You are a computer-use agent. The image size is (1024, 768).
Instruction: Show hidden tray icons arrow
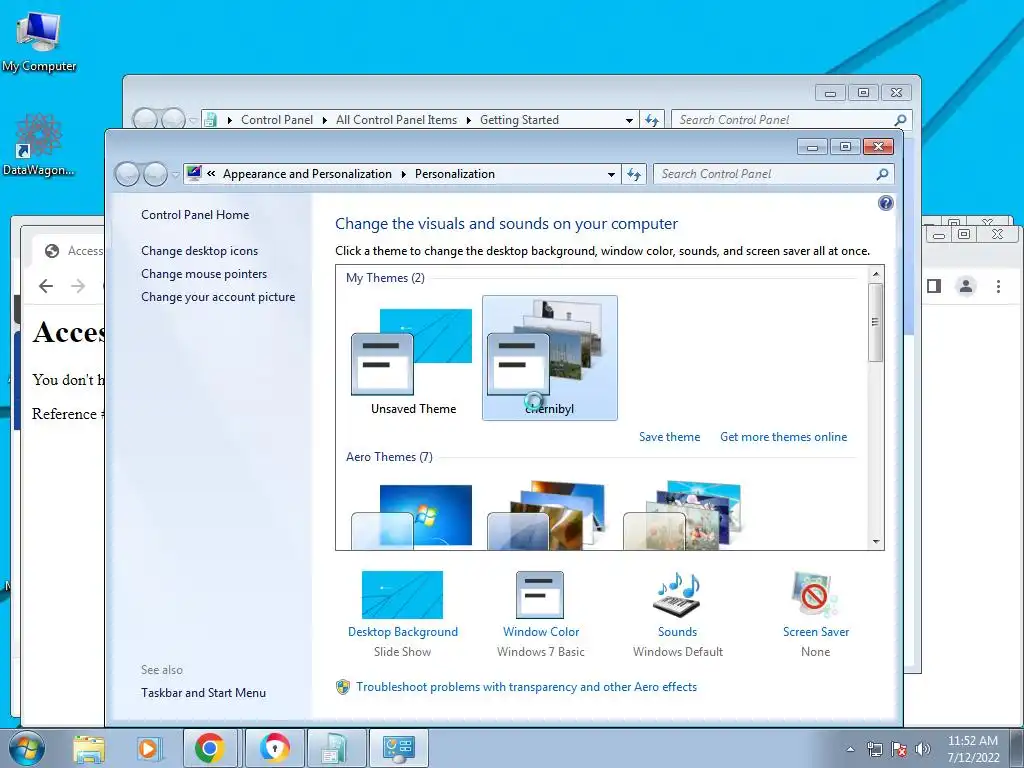(850, 749)
